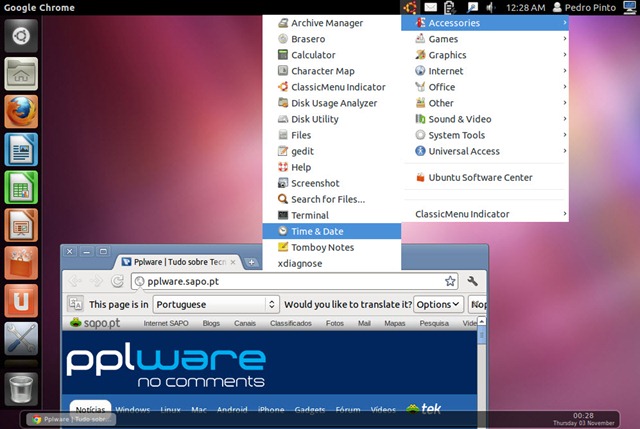Expand the Graphics submenu
The height and width of the screenshot is (429, 640).
click(x=485, y=55)
